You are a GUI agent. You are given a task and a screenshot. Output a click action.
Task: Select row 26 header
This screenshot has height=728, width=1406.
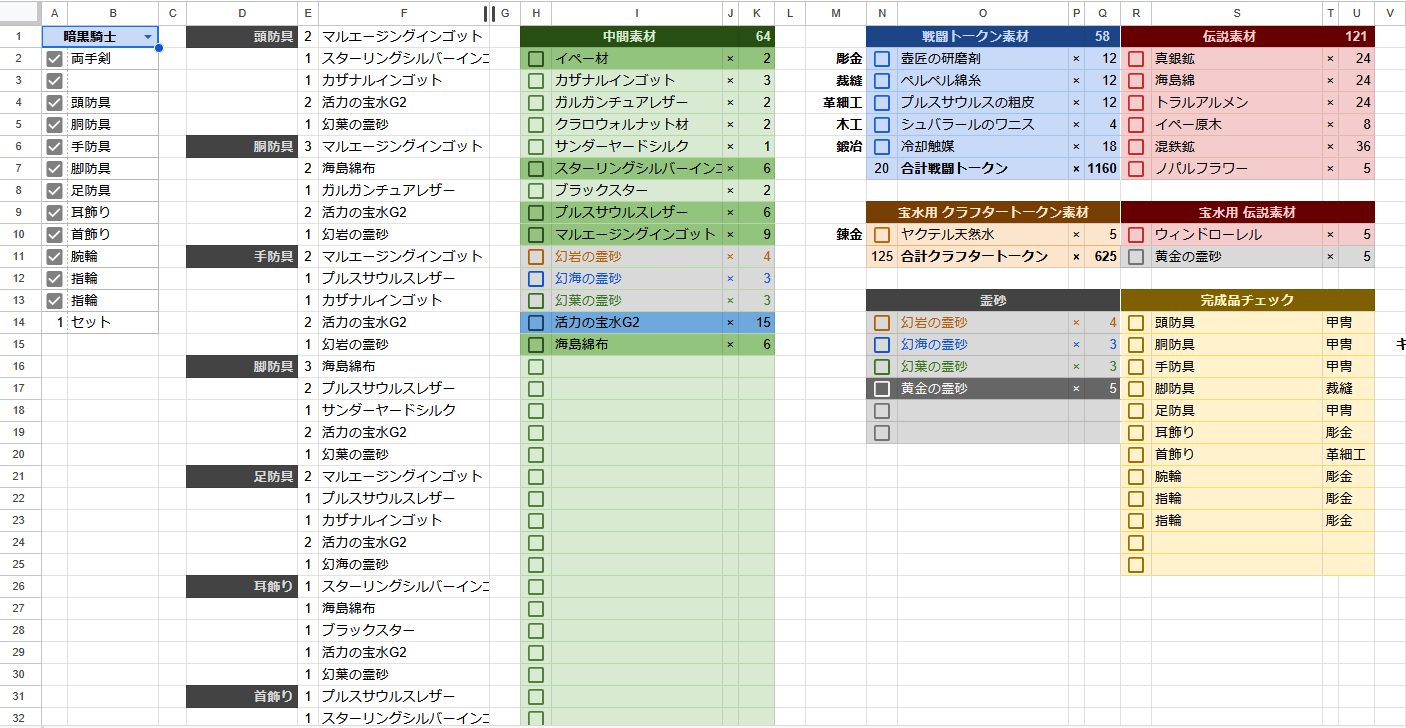(20, 587)
